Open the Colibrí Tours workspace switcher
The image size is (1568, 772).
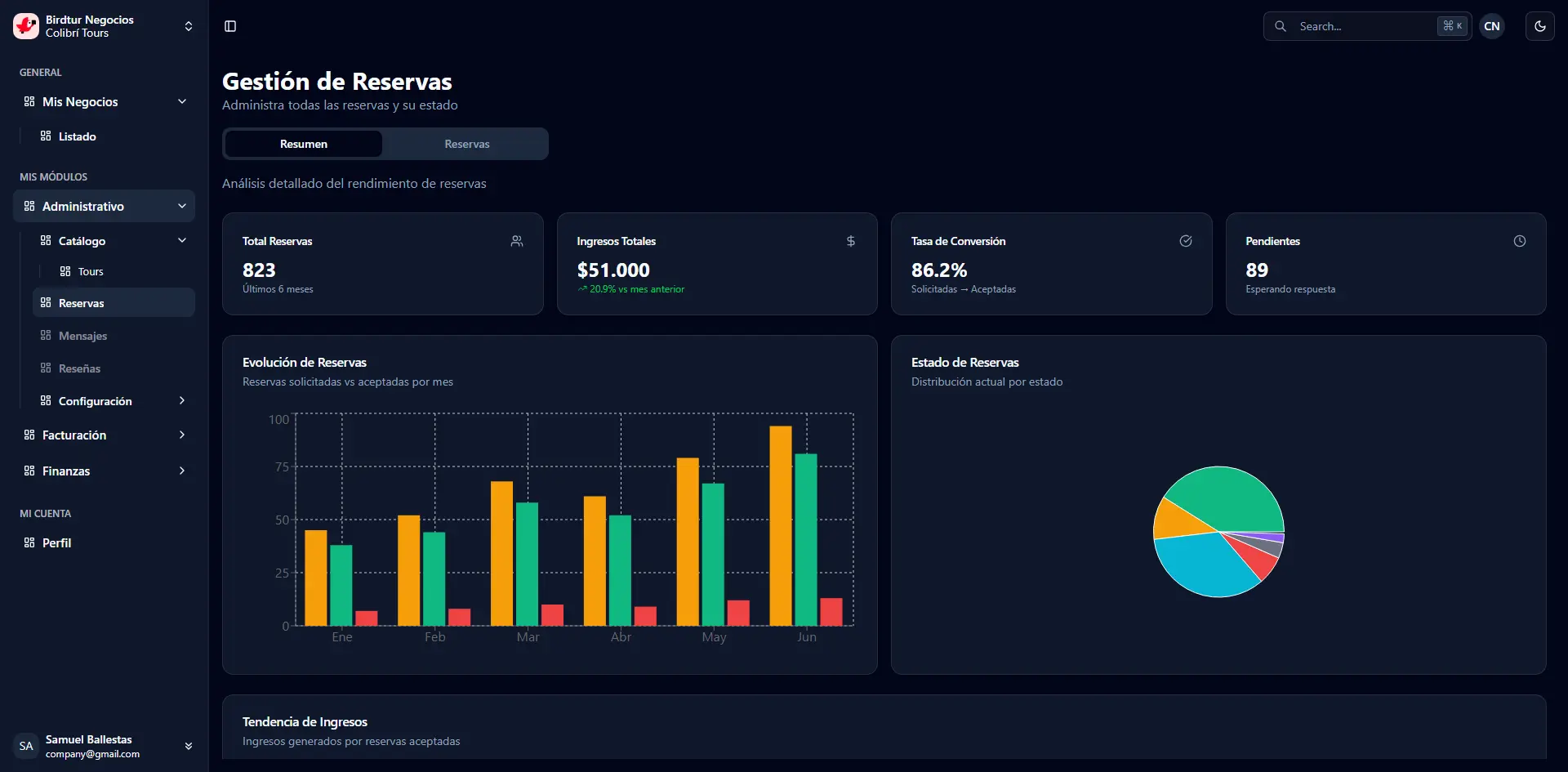[x=189, y=26]
